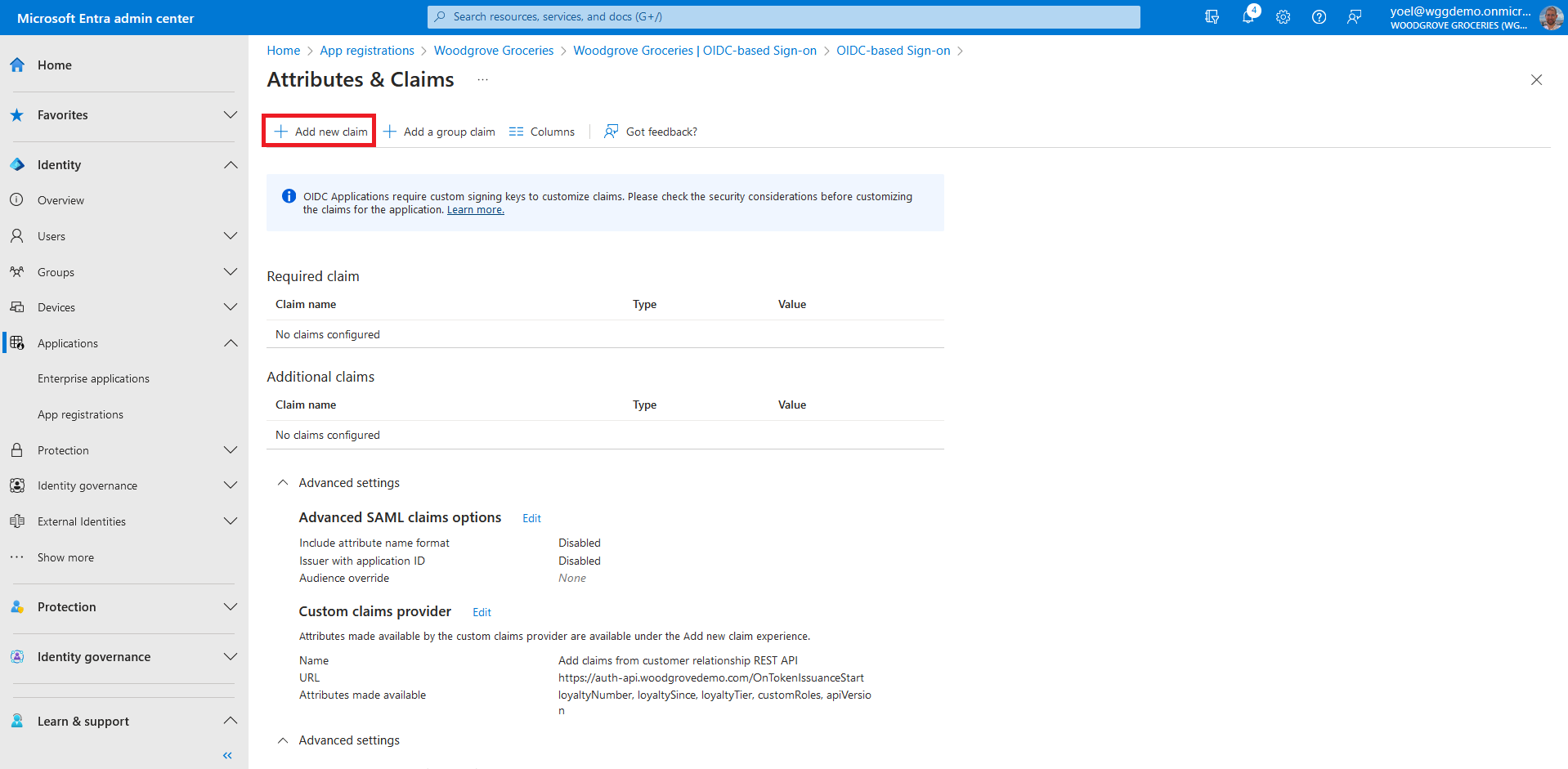Click the user account avatar

point(1550,17)
